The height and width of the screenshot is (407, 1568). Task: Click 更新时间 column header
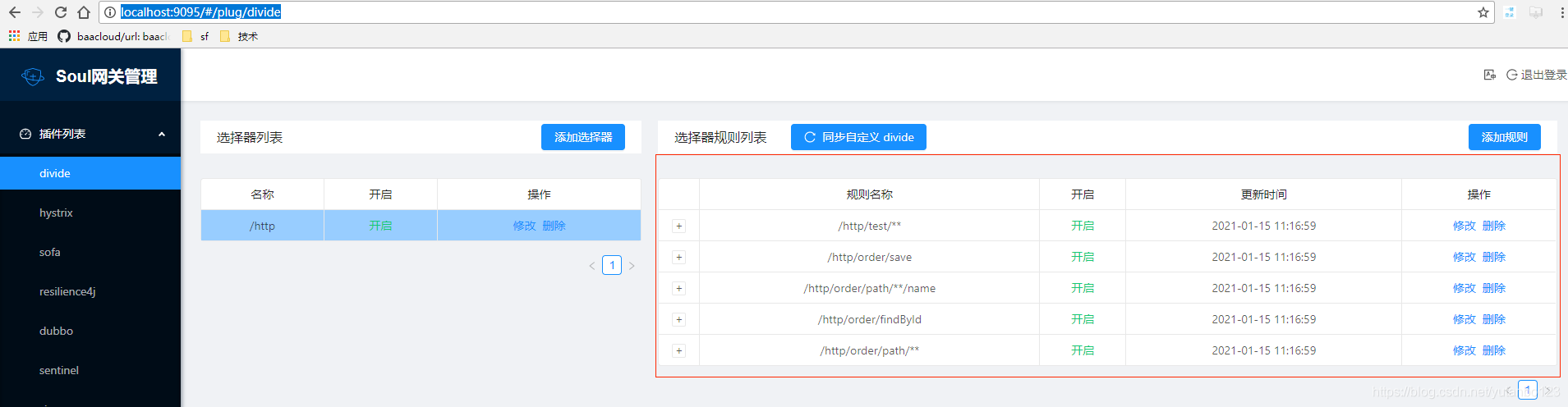coord(1264,194)
